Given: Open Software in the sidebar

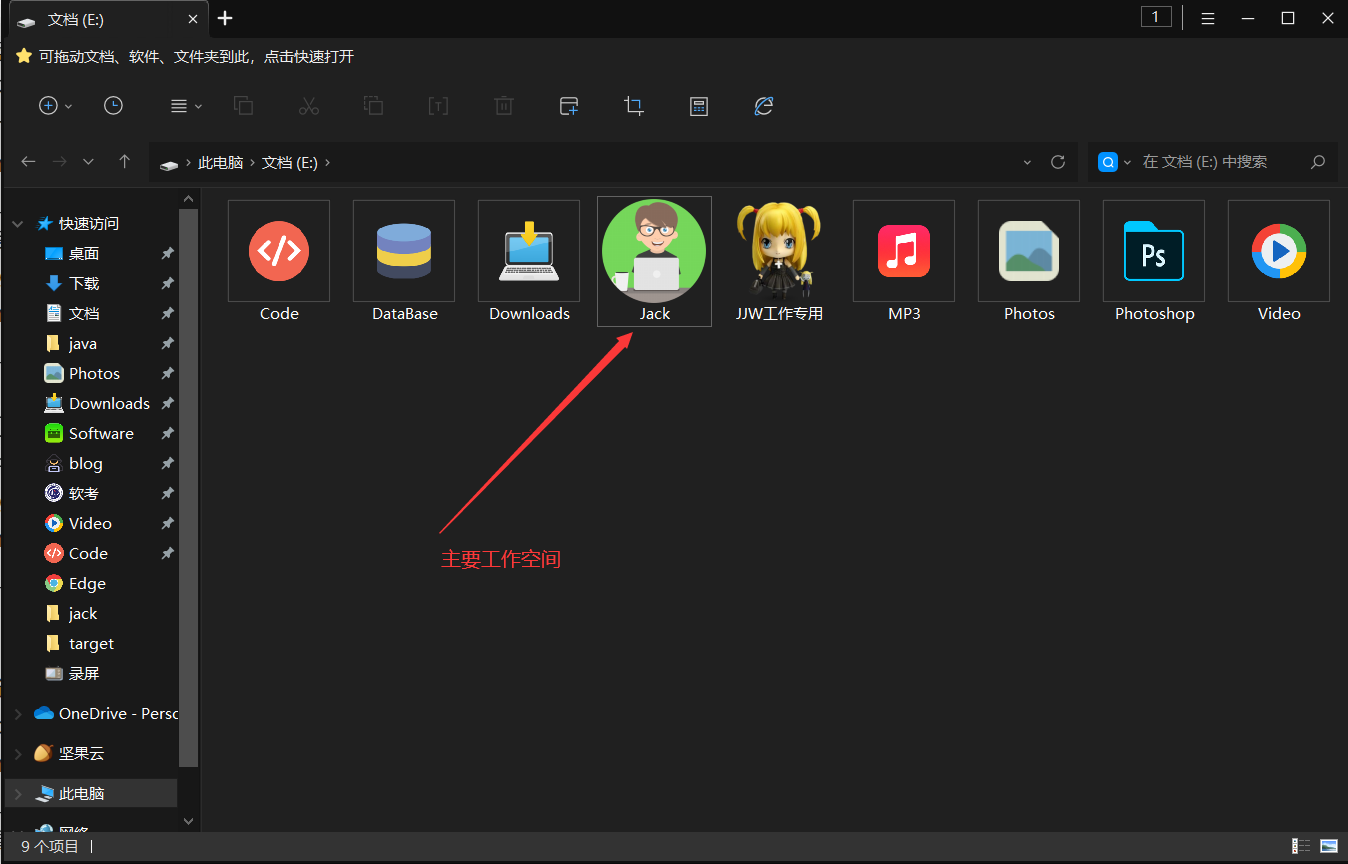Looking at the screenshot, I should (90, 434).
